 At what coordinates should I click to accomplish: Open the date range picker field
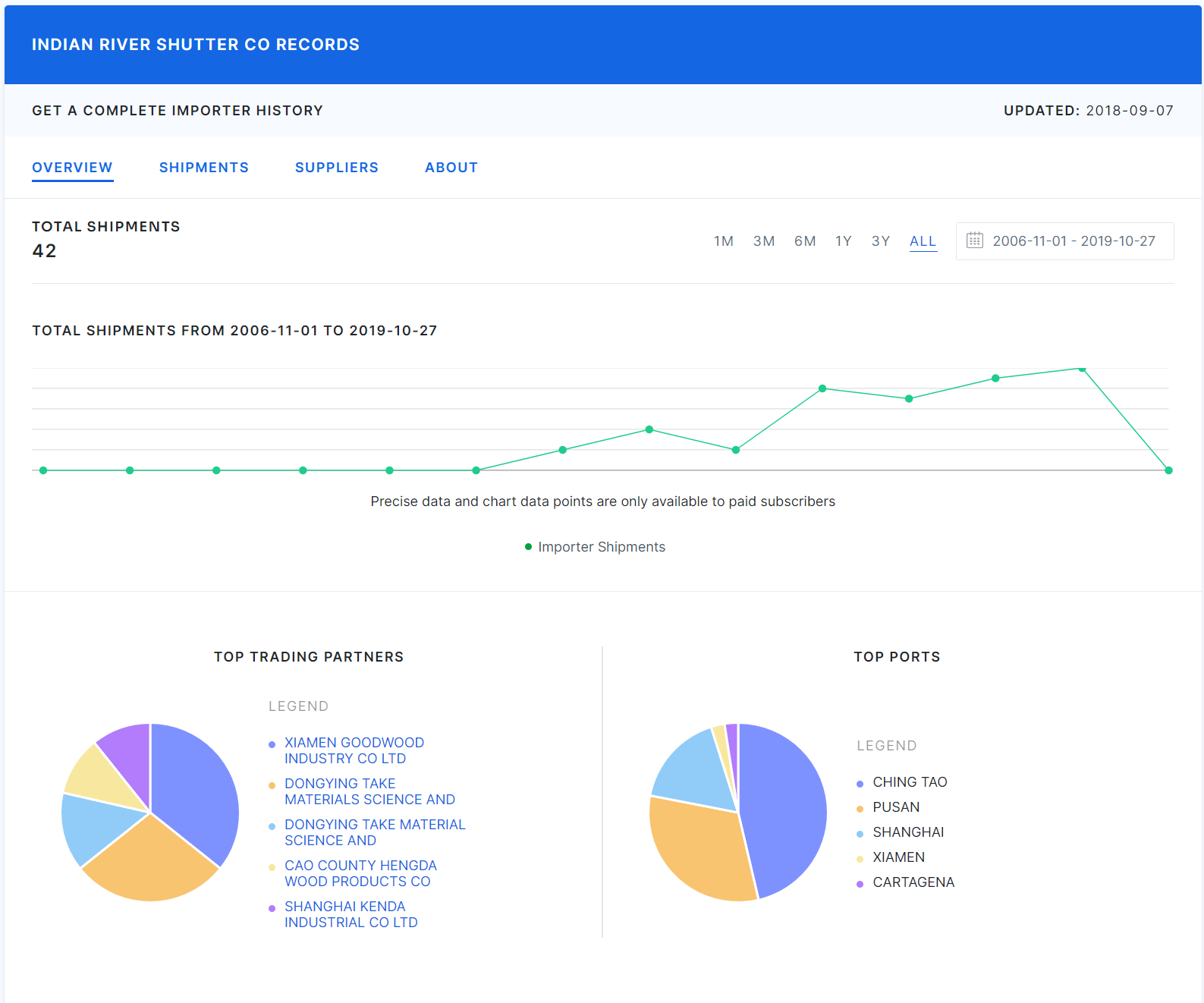pyautogui.click(x=1073, y=241)
